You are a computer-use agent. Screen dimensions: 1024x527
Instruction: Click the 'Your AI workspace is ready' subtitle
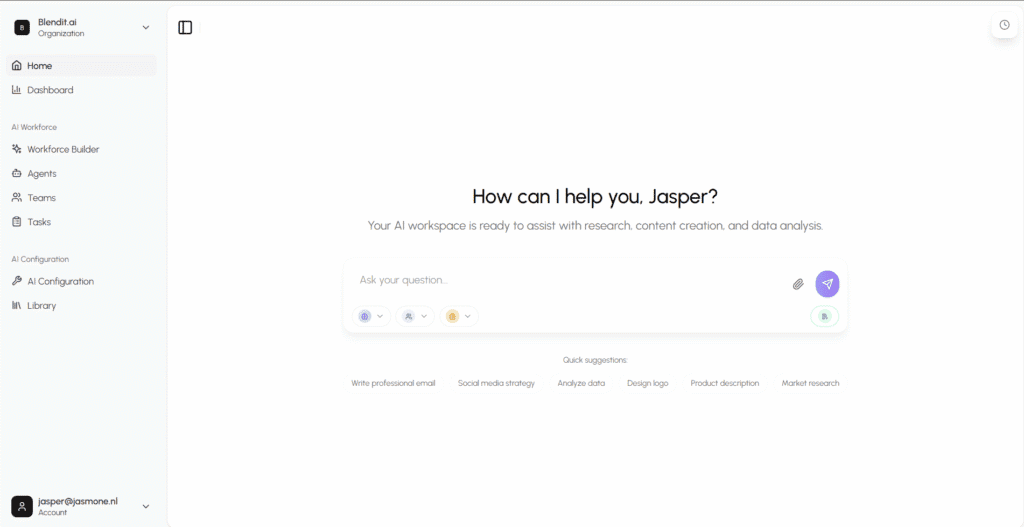pos(595,226)
